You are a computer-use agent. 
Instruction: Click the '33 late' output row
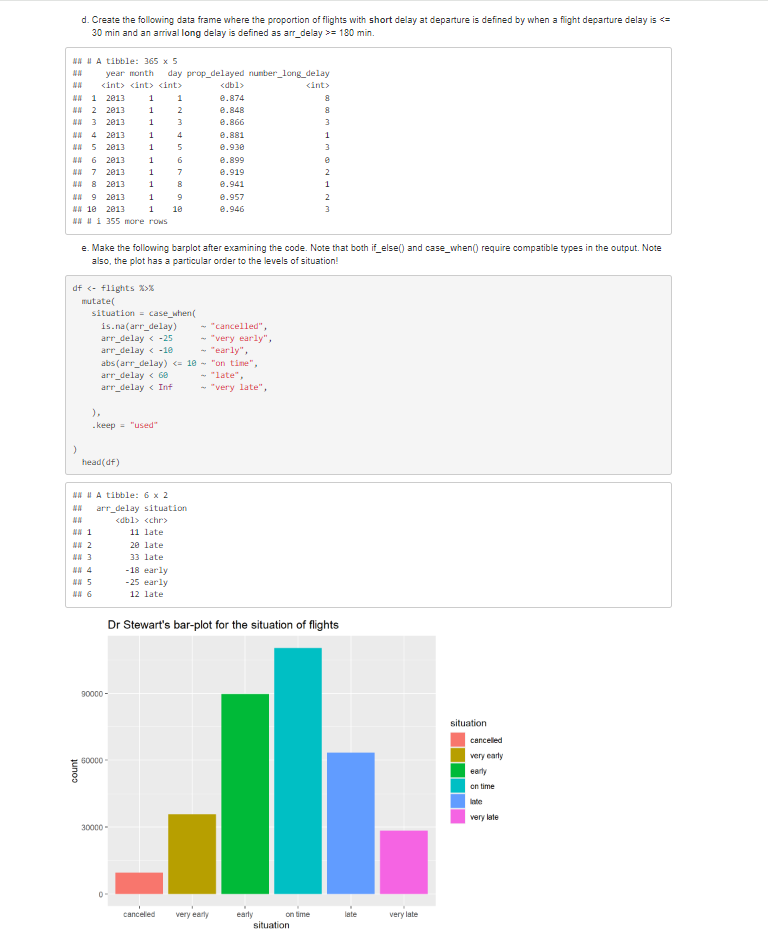(x=146, y=557)
